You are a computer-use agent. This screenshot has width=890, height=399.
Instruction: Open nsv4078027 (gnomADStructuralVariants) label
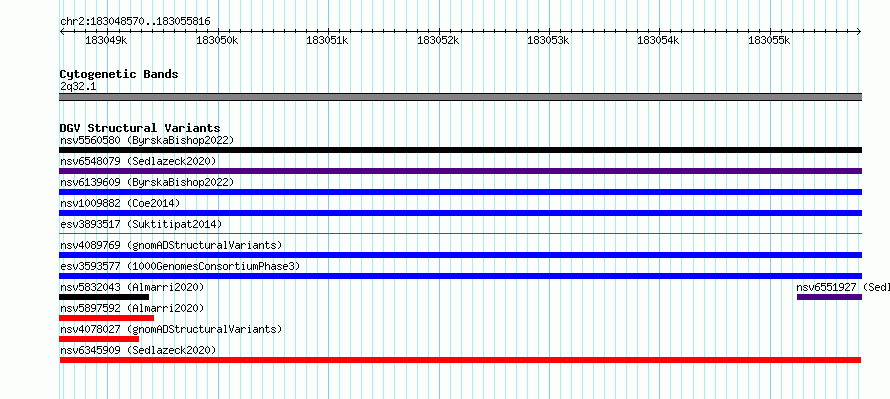[x=171, y=329]
